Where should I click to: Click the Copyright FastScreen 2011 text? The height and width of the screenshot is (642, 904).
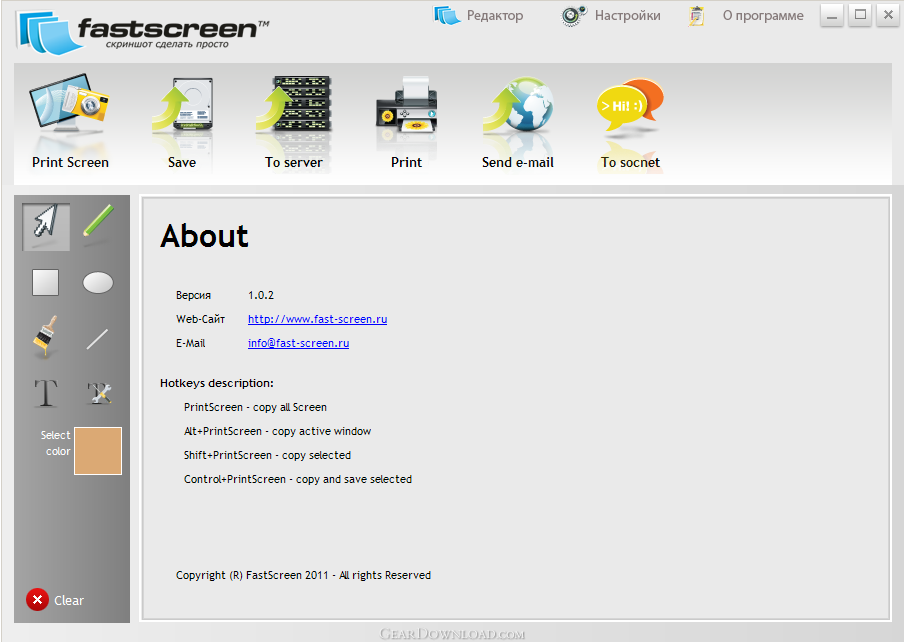pos(303,575)
